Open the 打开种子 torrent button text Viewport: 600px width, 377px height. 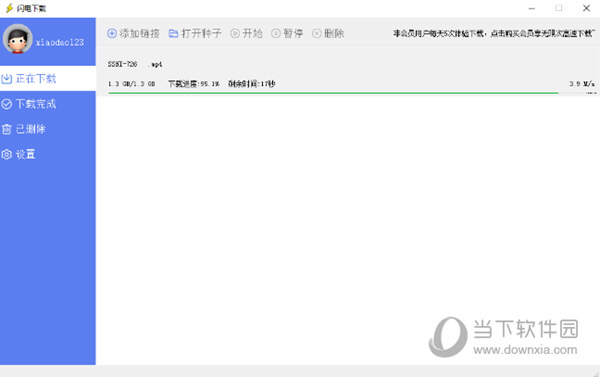point(201,33)
